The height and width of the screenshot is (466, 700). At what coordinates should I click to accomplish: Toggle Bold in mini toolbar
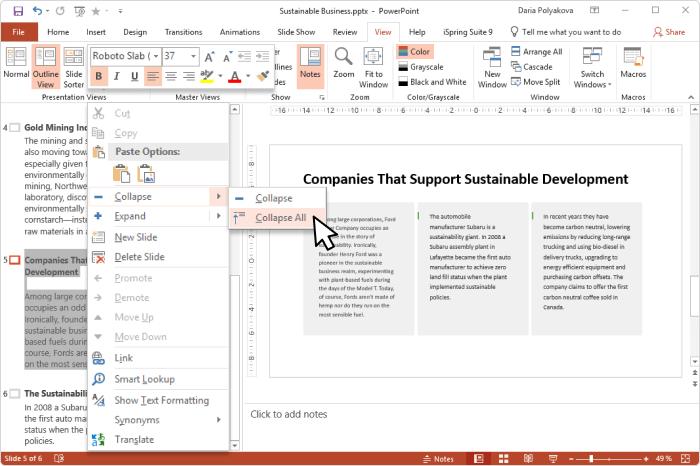click(x=99, y=76)
